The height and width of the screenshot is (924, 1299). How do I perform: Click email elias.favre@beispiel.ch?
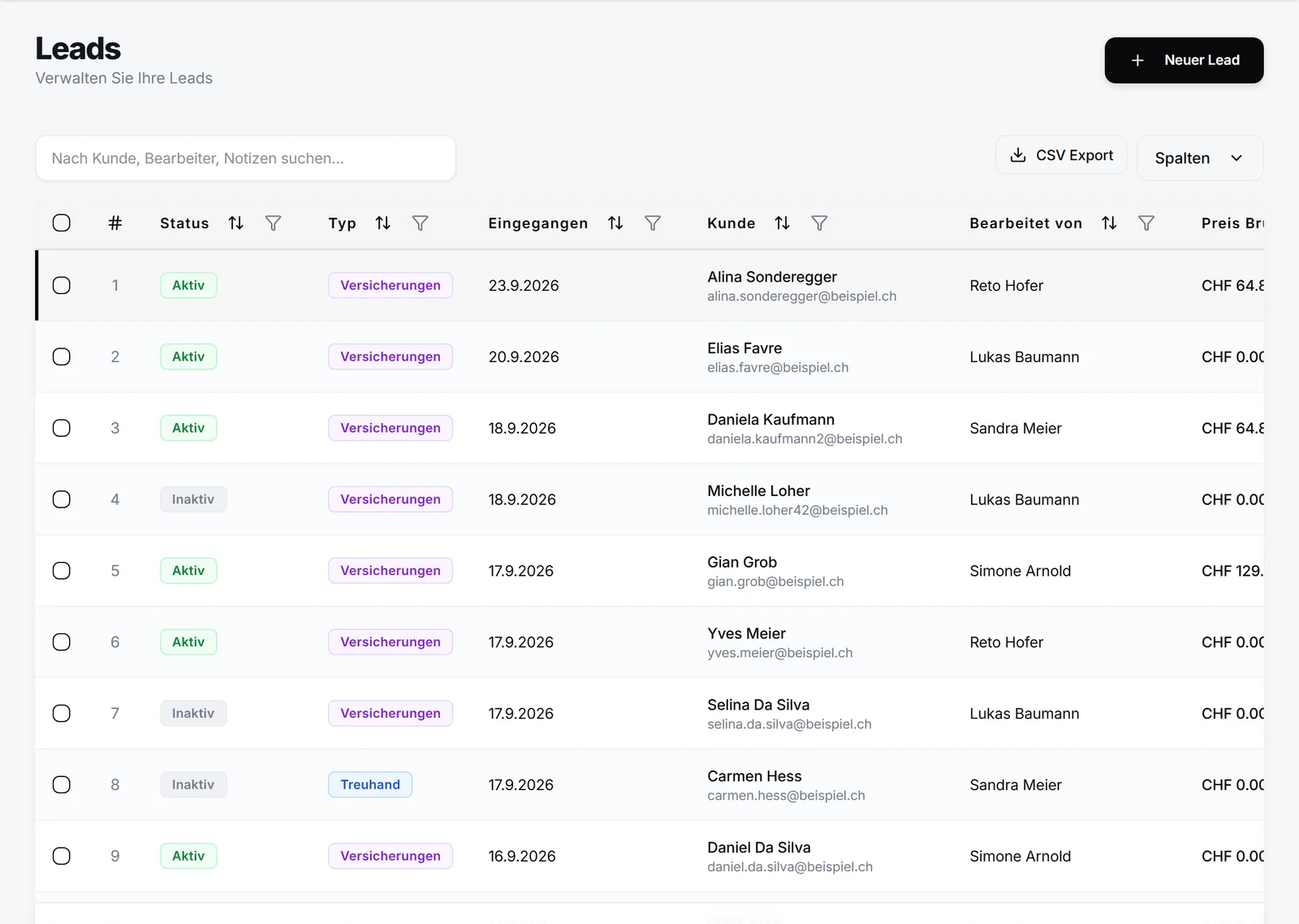778,368
